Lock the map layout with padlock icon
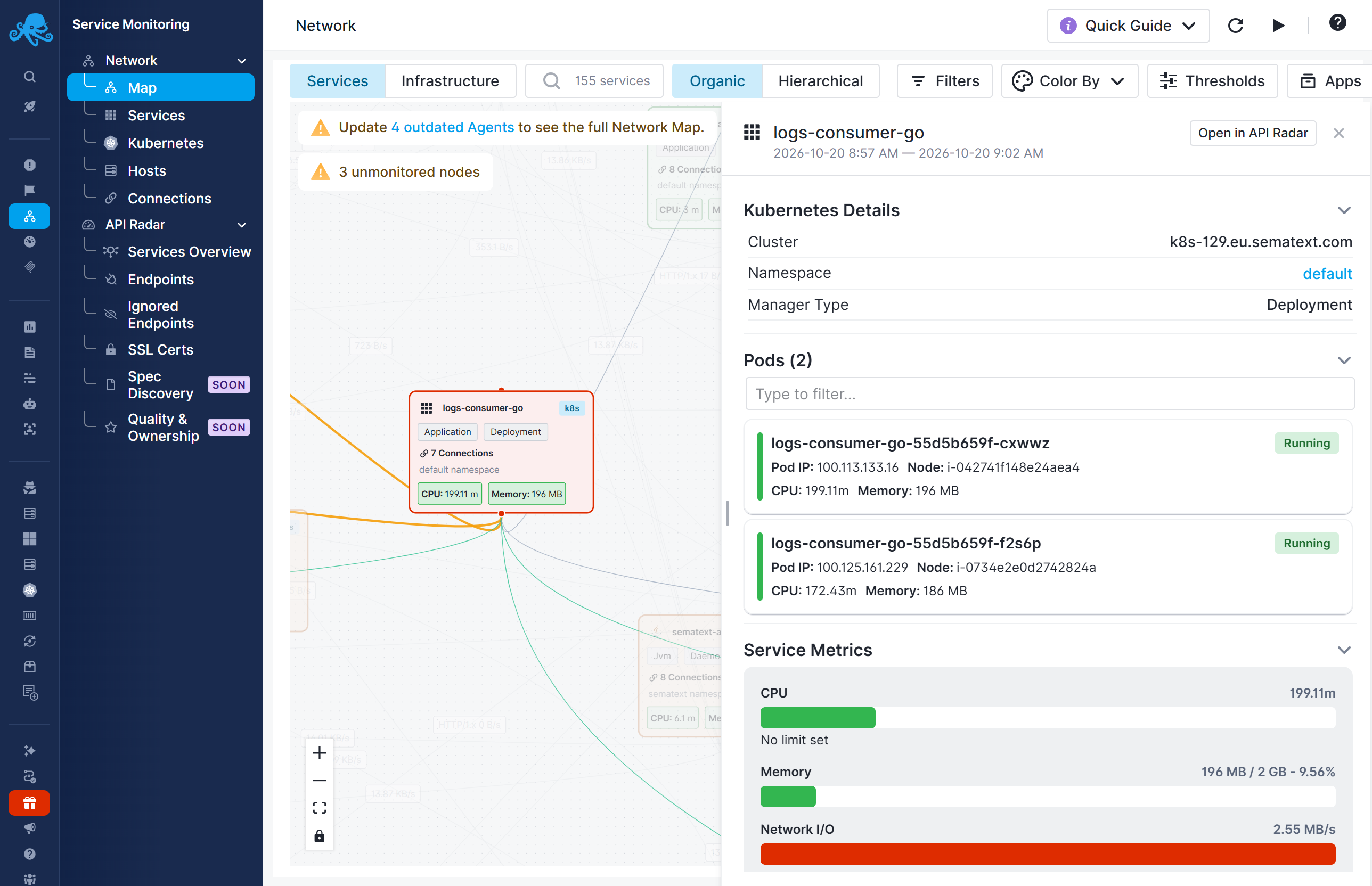This screenshot has height=886, width=1372. pos(320,835)
